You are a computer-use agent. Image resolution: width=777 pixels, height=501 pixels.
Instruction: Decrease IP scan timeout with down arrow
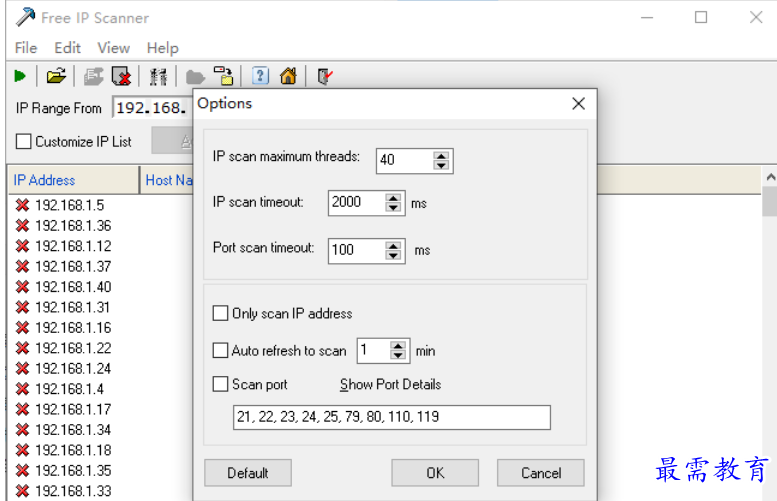click(x=393, y=207)
